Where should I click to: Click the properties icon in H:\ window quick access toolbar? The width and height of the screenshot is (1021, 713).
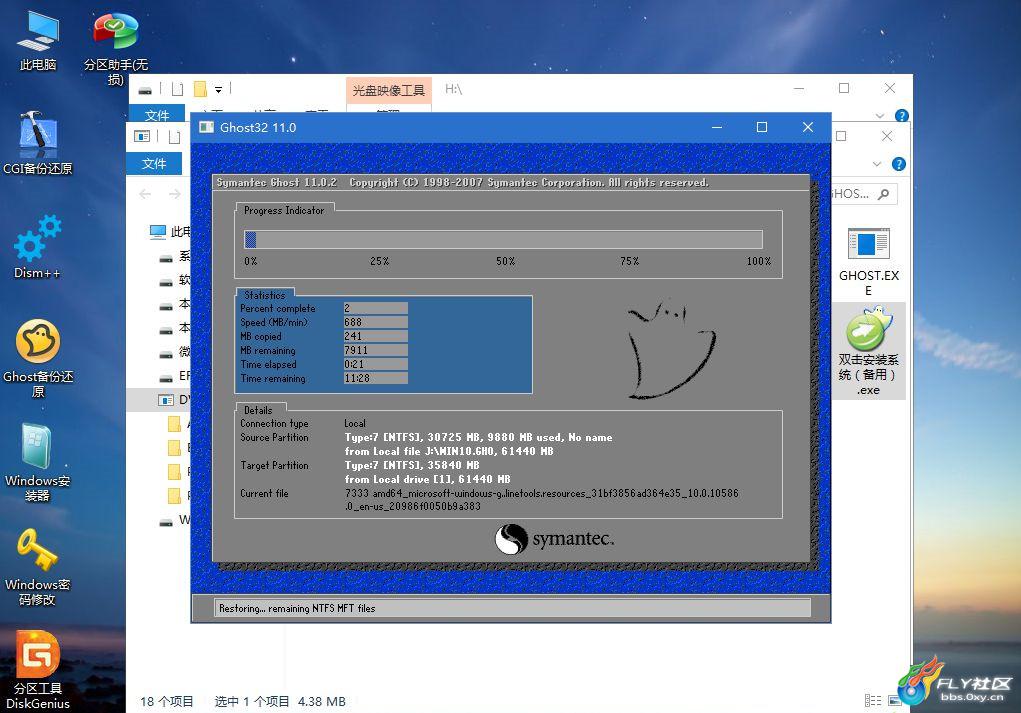(x=177, y=89)
